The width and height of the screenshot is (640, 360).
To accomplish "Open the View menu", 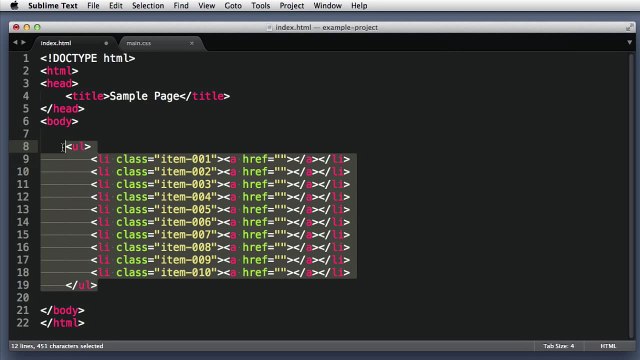I will (x=207, y=6).
